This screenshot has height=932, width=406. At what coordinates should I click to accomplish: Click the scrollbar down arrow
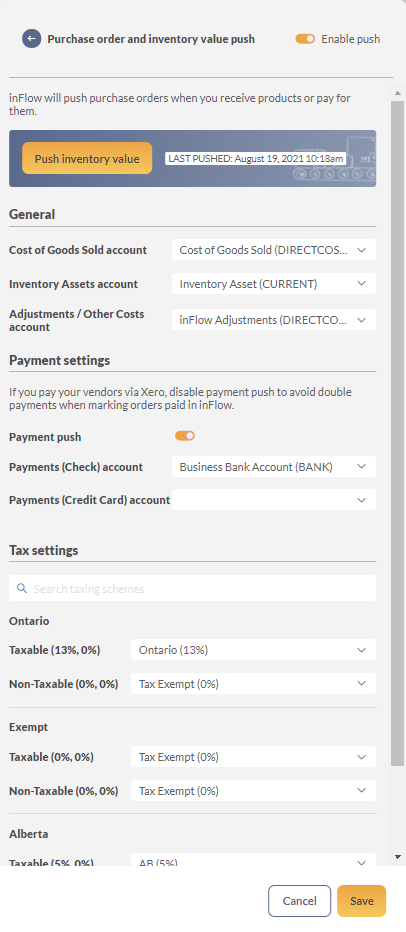(398, 857)
